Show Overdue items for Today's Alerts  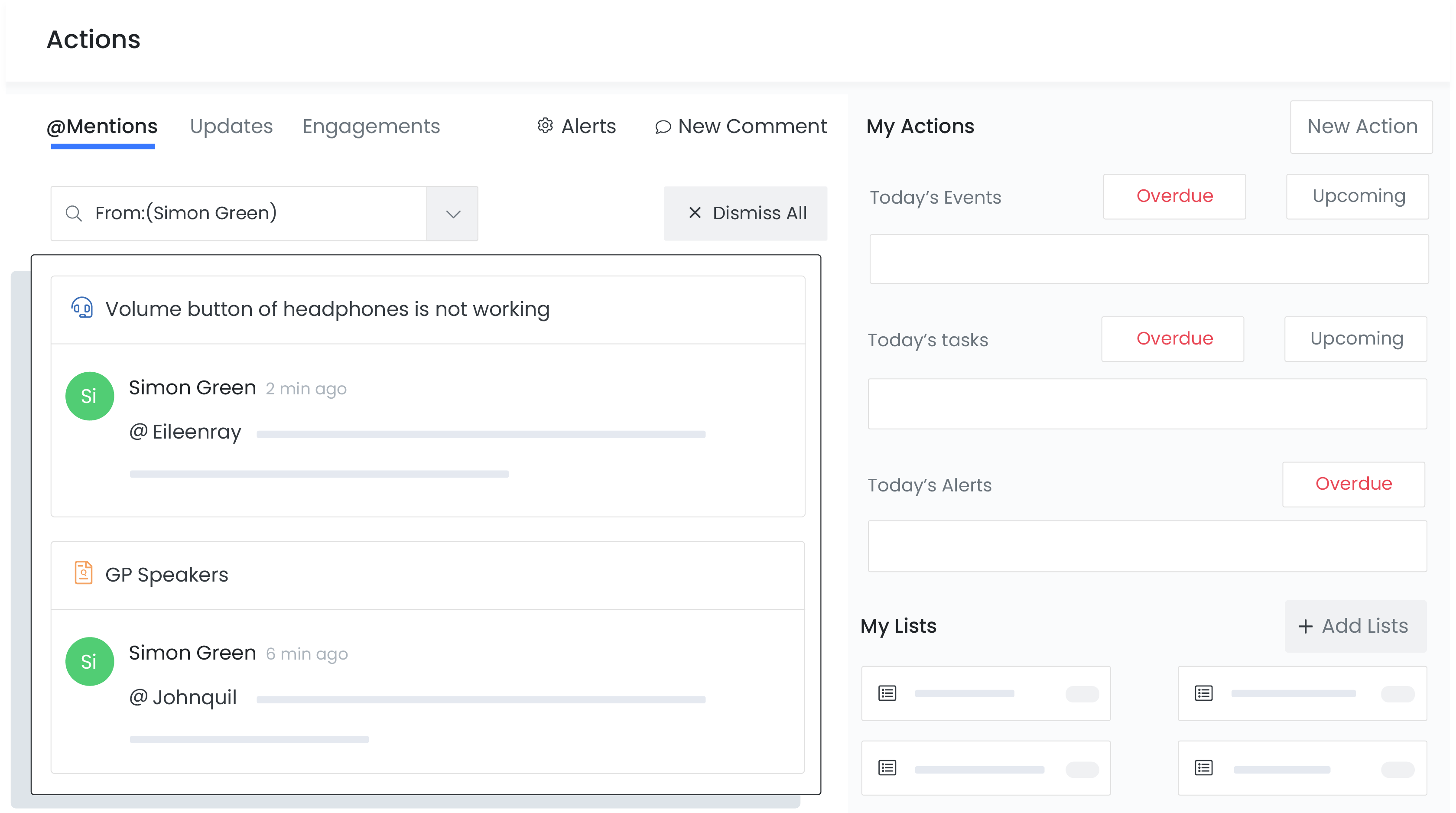point(1353,484)
